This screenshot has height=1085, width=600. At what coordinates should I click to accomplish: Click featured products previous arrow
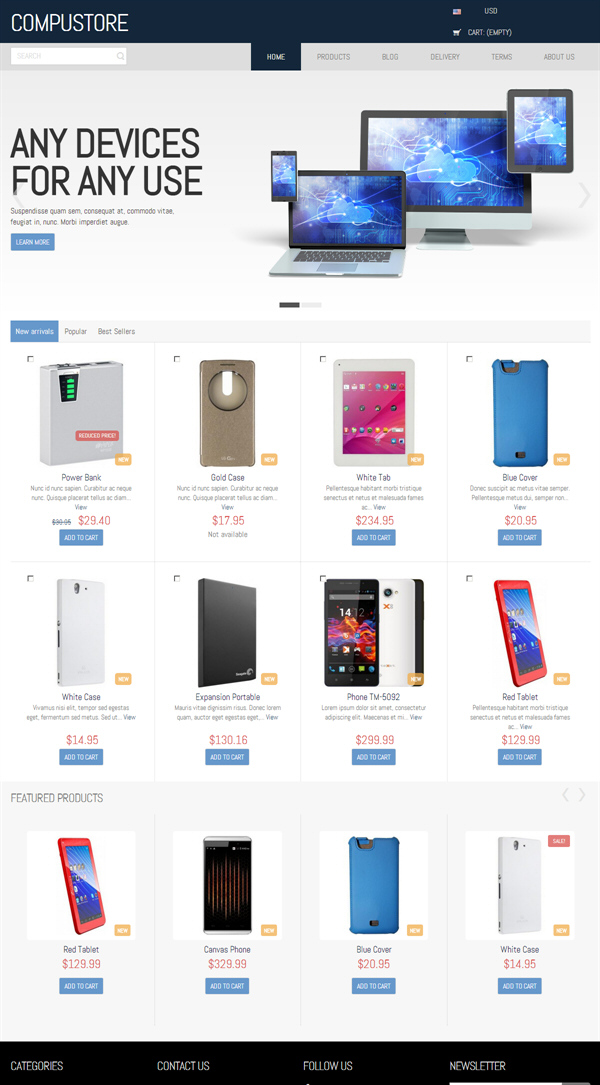(x=565, y=794)
